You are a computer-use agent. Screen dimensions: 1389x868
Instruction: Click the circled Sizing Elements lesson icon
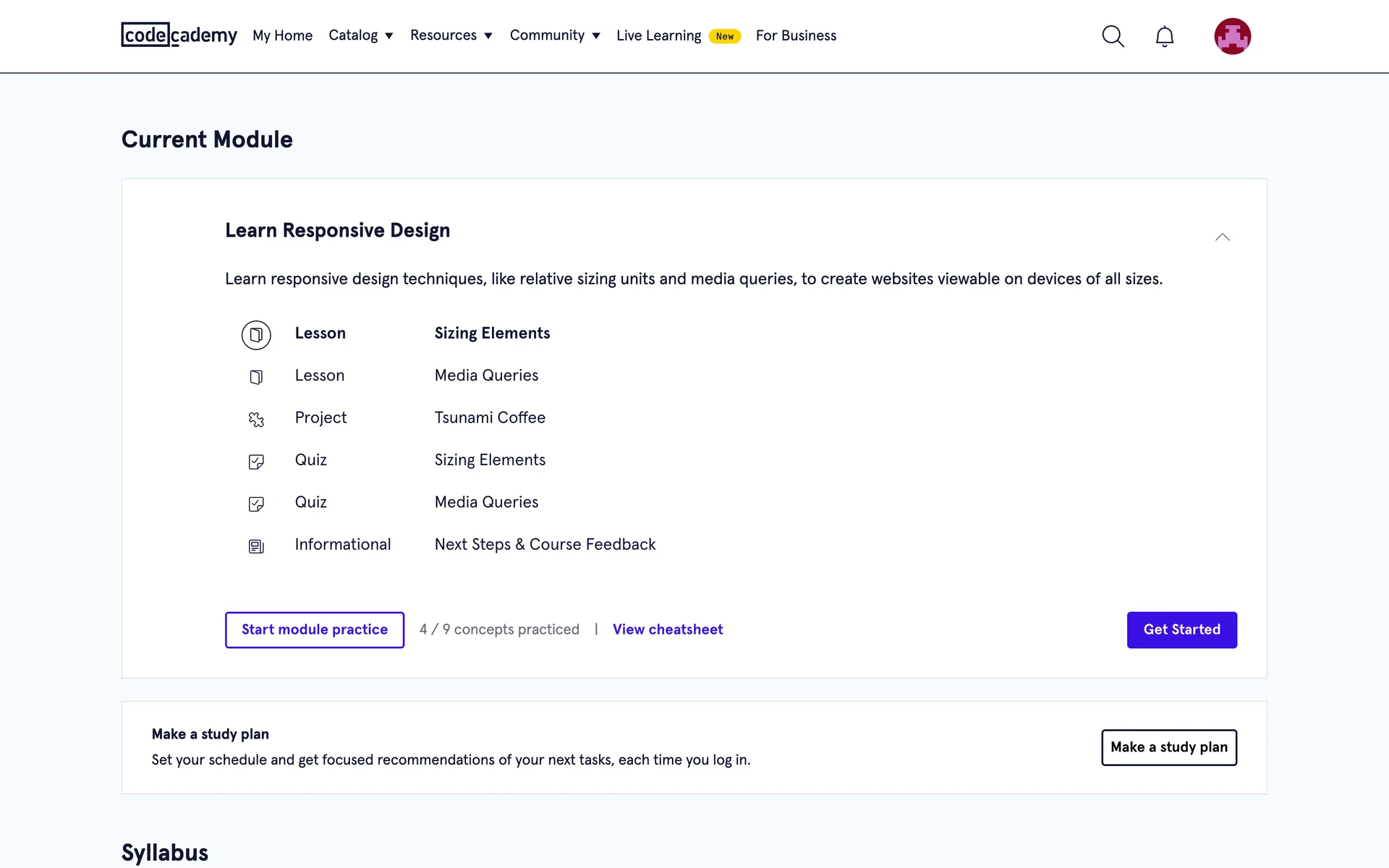pyautogui.click(x=256, y=335)
